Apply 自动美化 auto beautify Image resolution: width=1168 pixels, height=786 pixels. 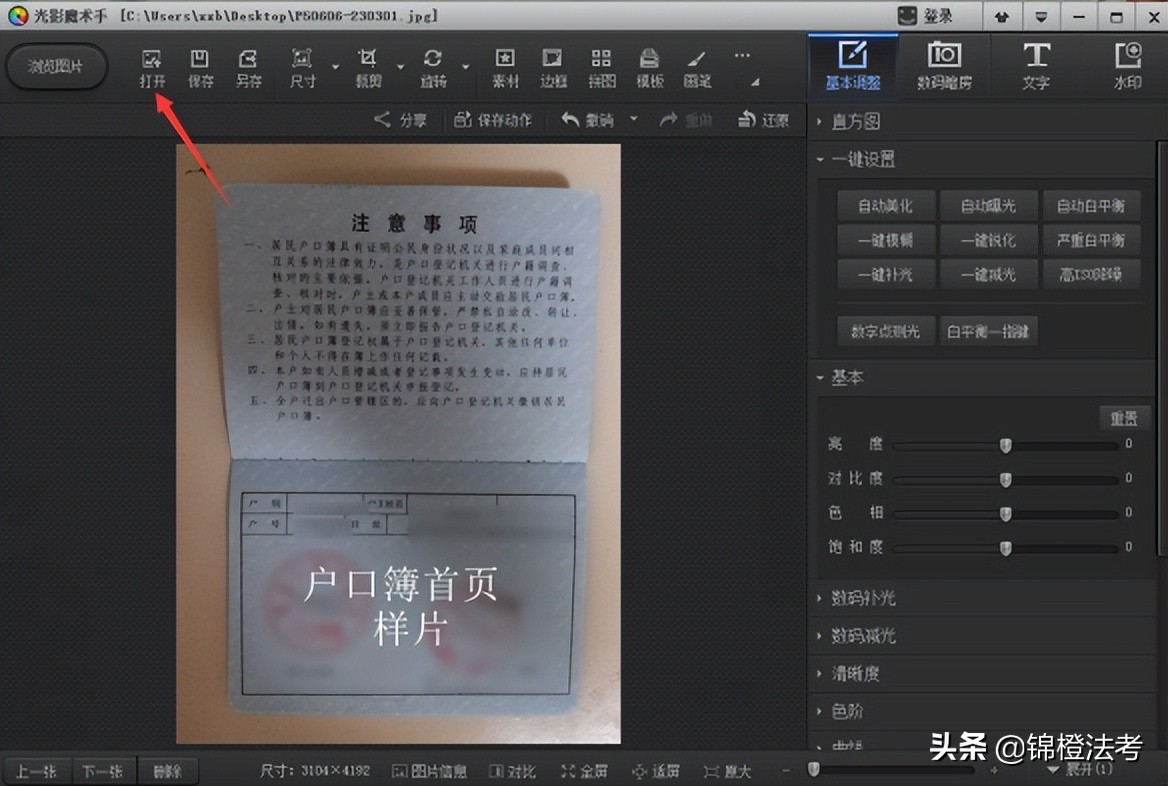886,205
